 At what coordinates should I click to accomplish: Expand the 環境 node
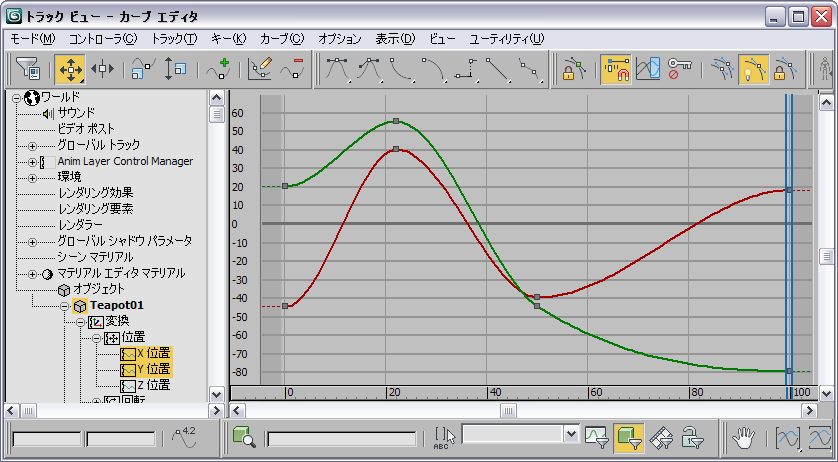33,178
